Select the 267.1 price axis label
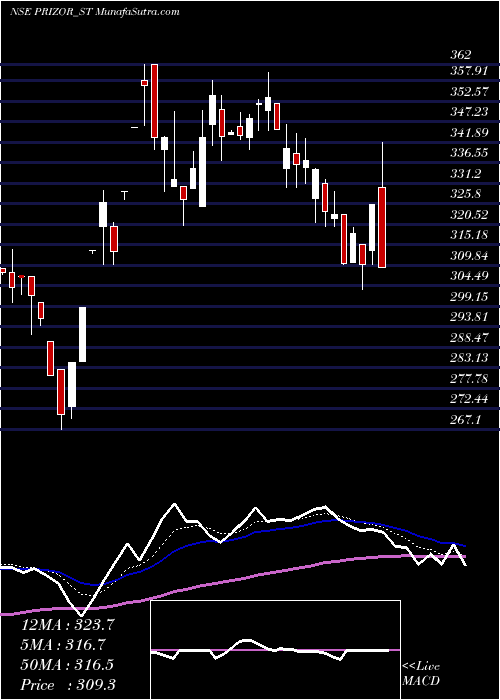This screenshot has height=700, width=500. pos(466,420)
